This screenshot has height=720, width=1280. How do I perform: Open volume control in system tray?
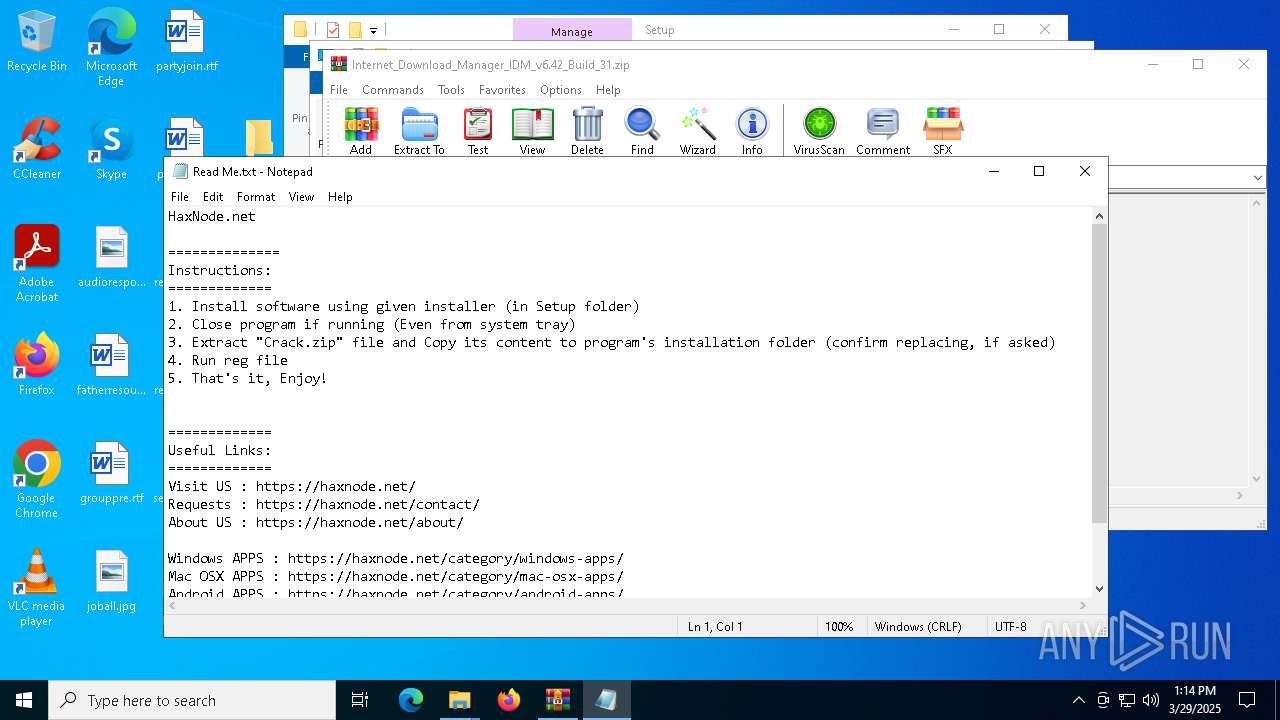click(x=1151, y=700)
